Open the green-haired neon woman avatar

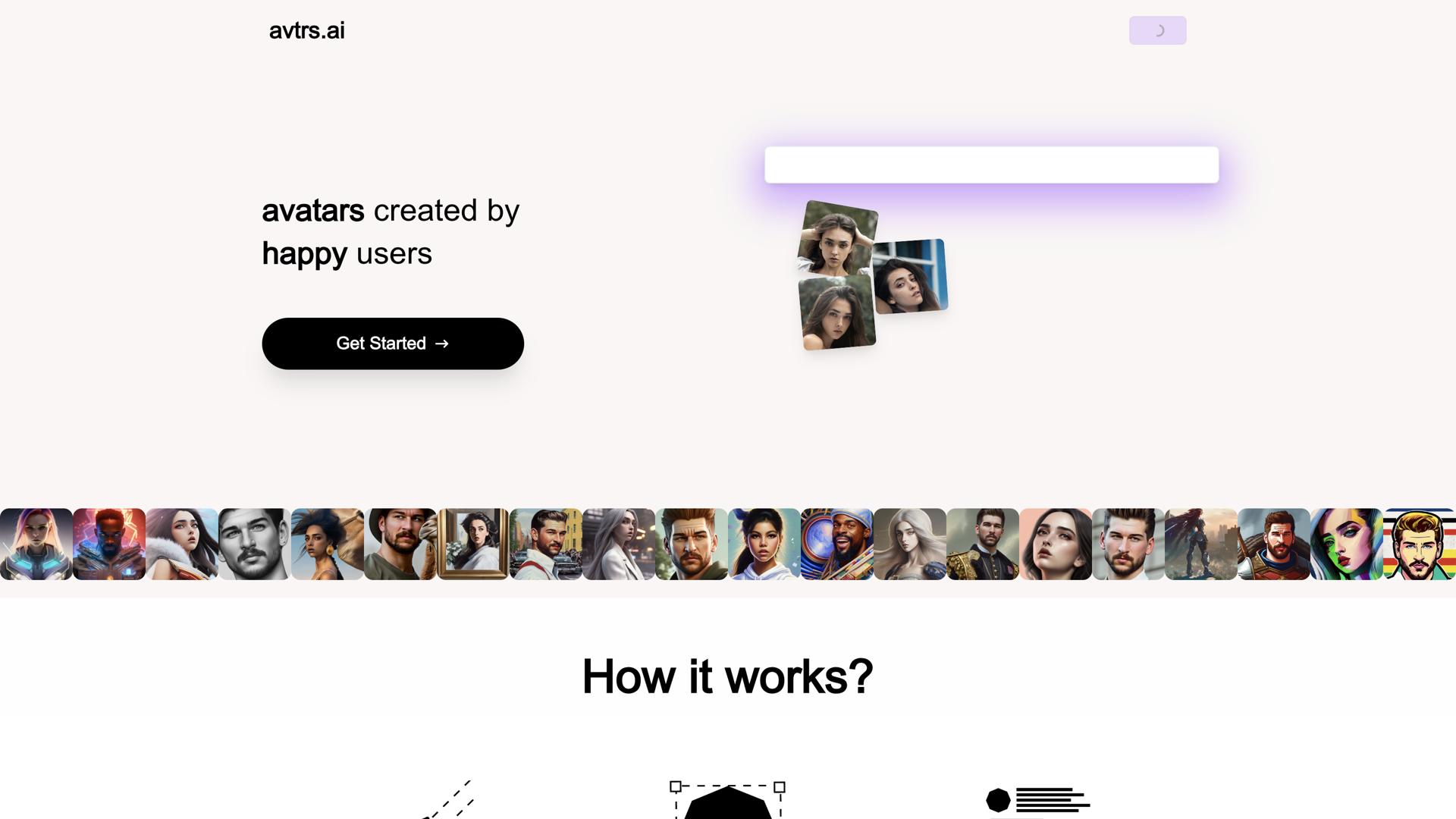(x=1347, y=544)
